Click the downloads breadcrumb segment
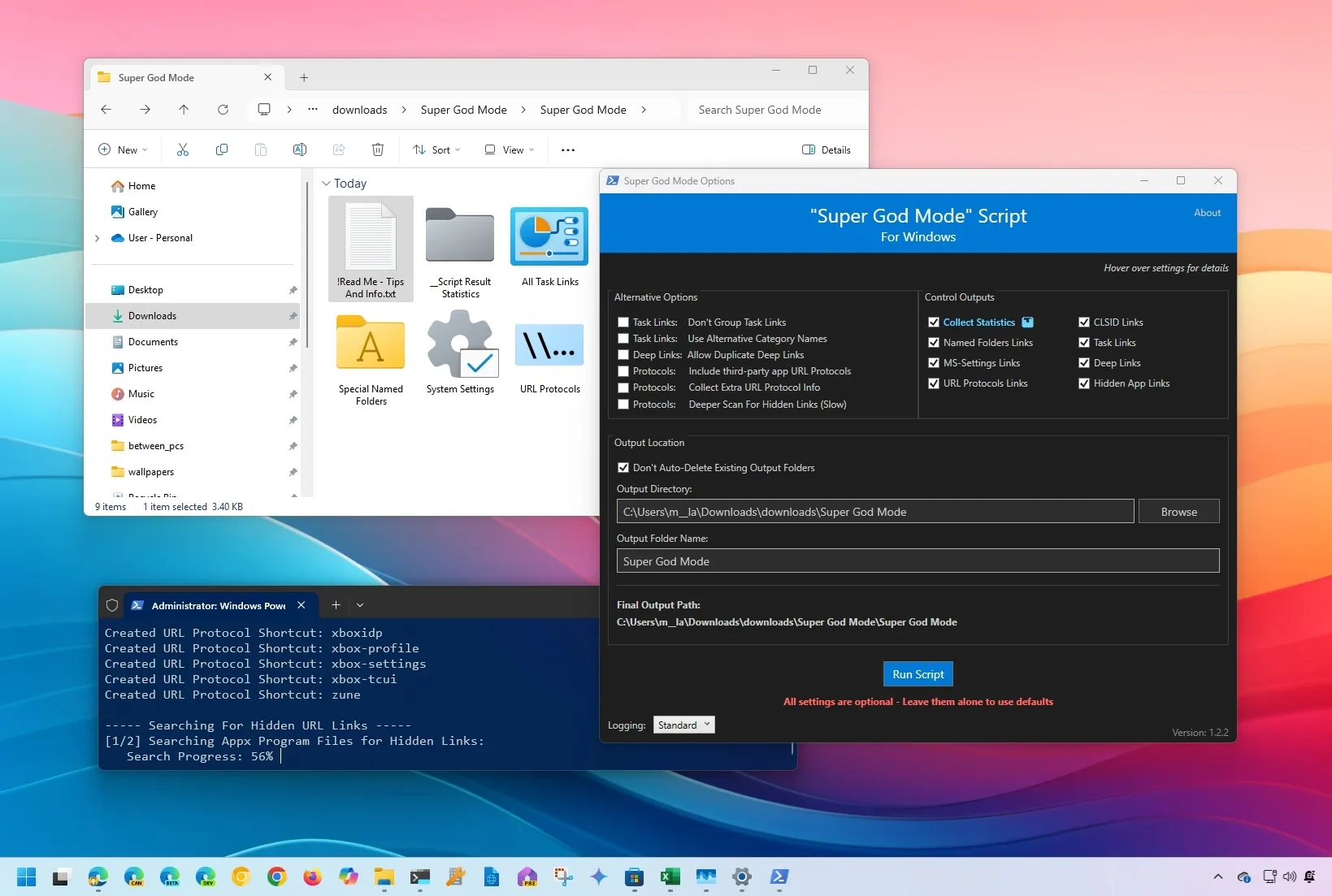Screen dimensions: 1332x896 [x=360, y=110]
